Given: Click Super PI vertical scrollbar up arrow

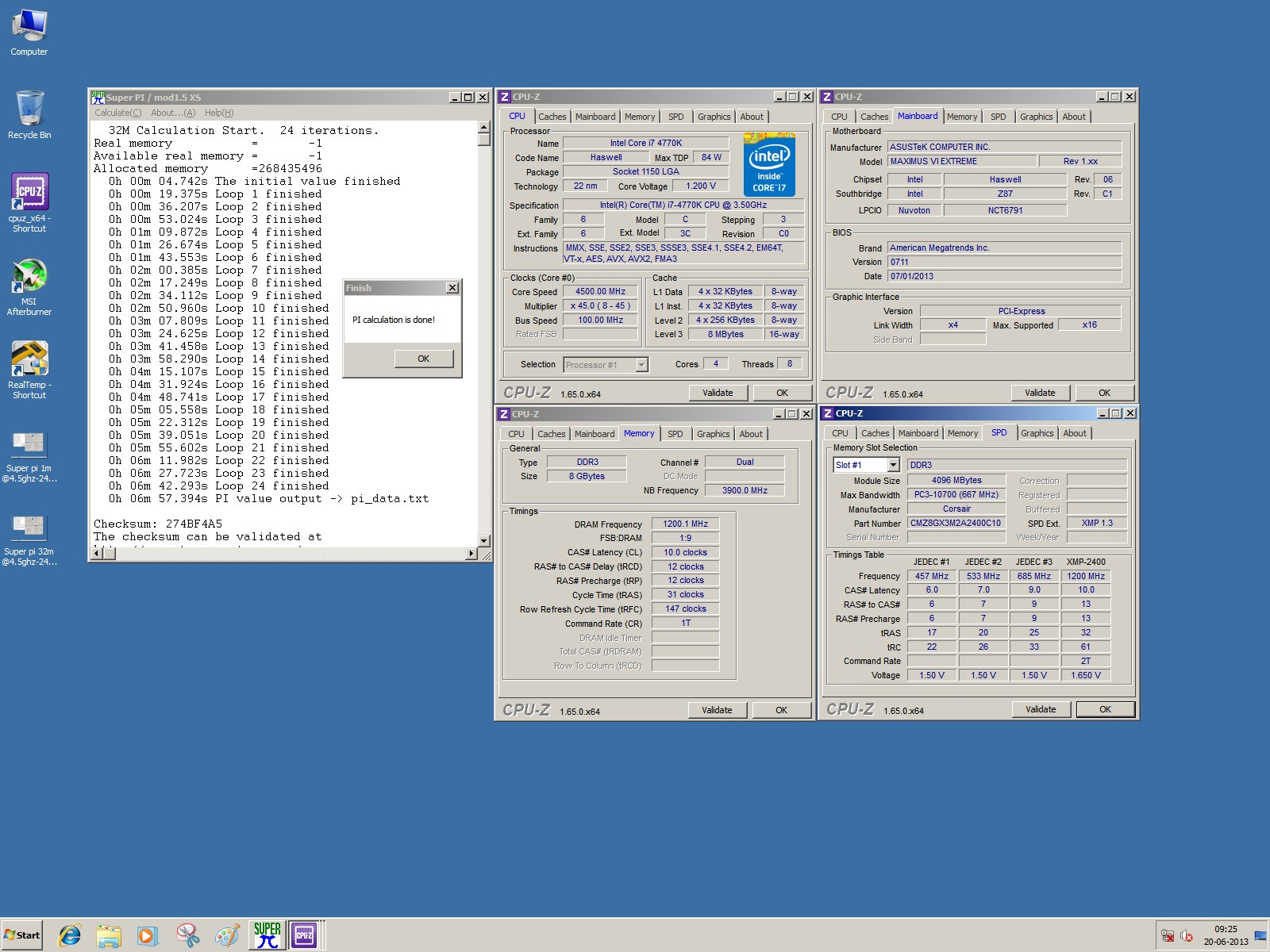Looking at the screenshot, I should click(x=484, y=127).
